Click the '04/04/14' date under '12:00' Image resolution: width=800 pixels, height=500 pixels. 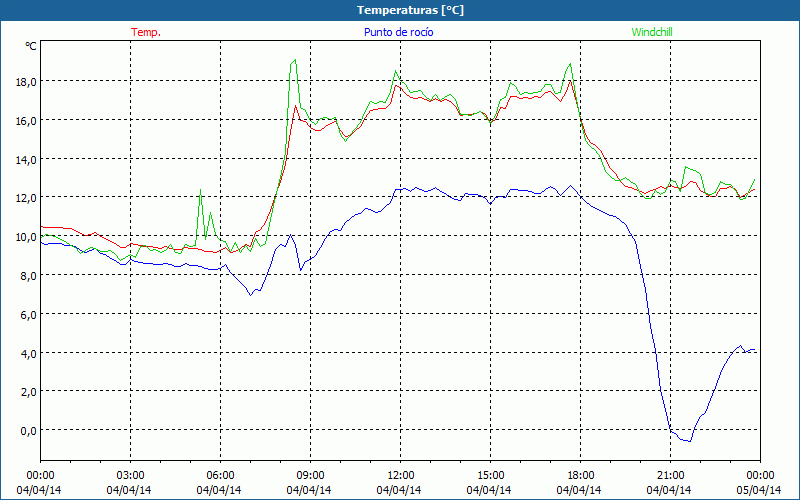(x=399, y=490)
